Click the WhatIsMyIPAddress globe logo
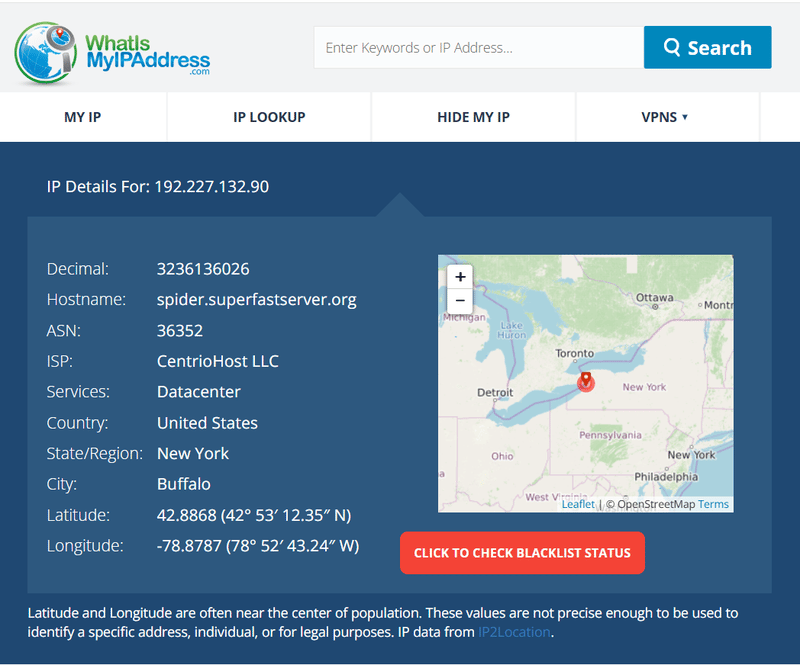This screenshot has width=800, height=665. point(46,53)
